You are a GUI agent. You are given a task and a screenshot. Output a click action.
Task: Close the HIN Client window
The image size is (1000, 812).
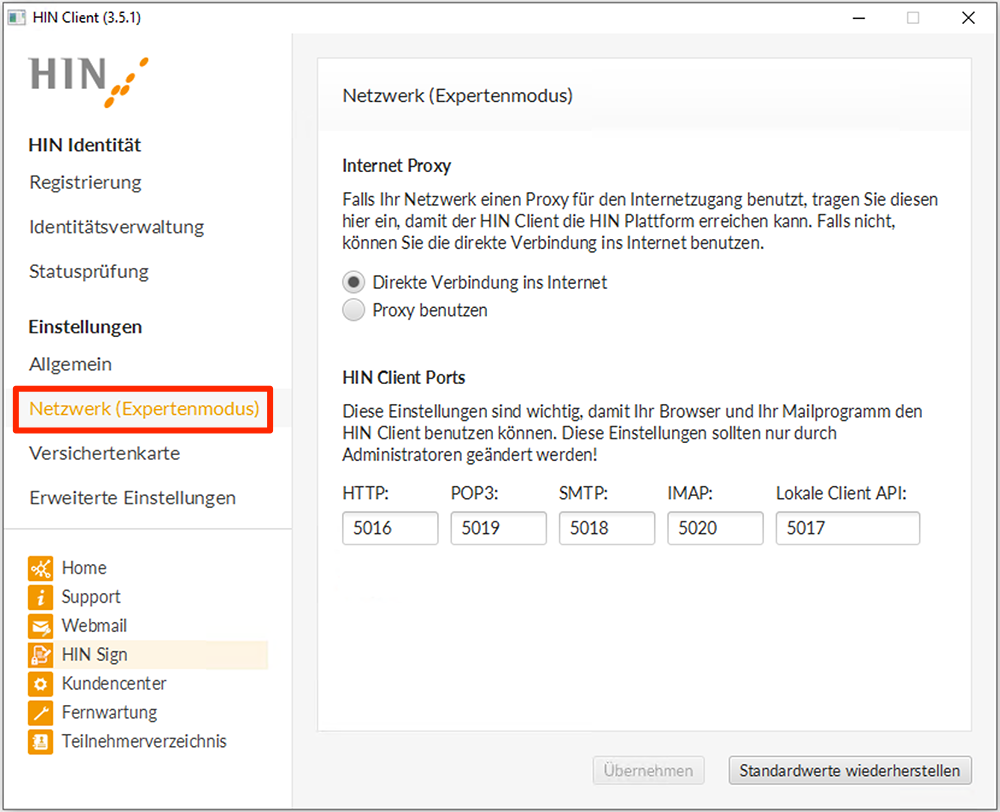point(968,18)
